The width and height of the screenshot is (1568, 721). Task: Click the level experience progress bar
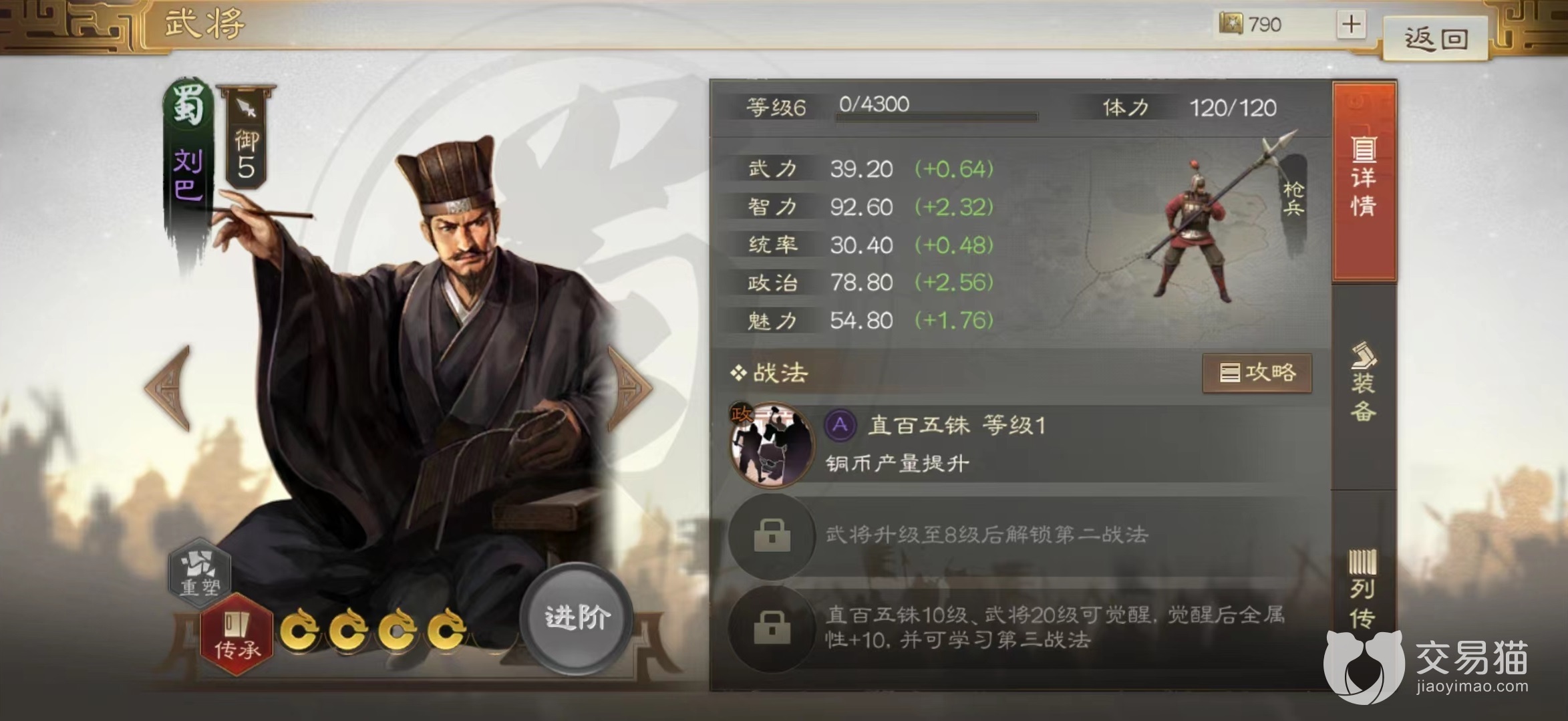click(937, 117)
